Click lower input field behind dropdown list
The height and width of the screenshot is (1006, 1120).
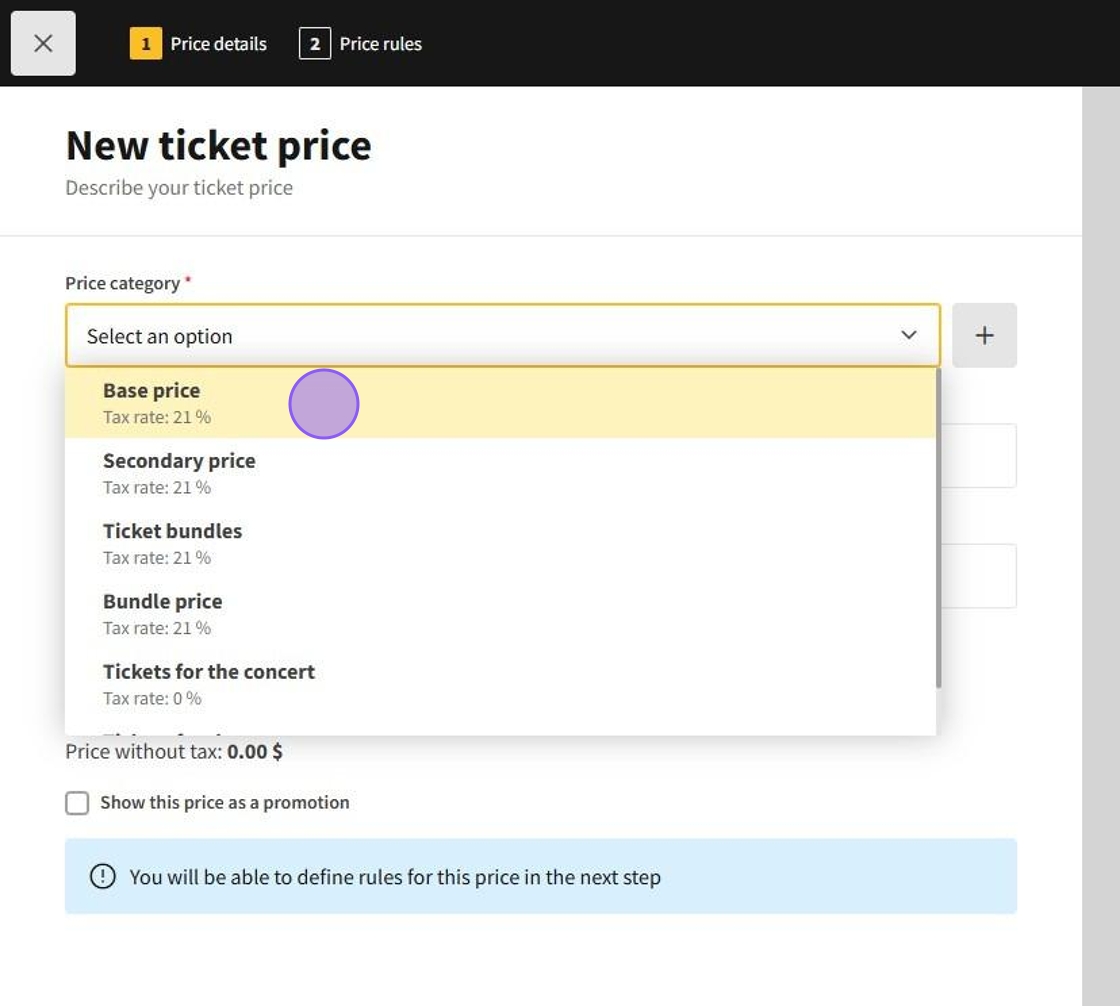coord(977,576)
